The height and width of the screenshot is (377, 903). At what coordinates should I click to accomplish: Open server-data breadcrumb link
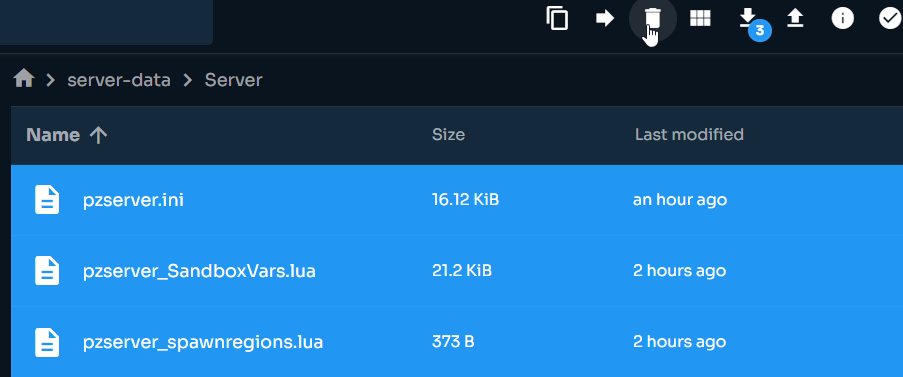pyautogui.click(x=119, y=79)
